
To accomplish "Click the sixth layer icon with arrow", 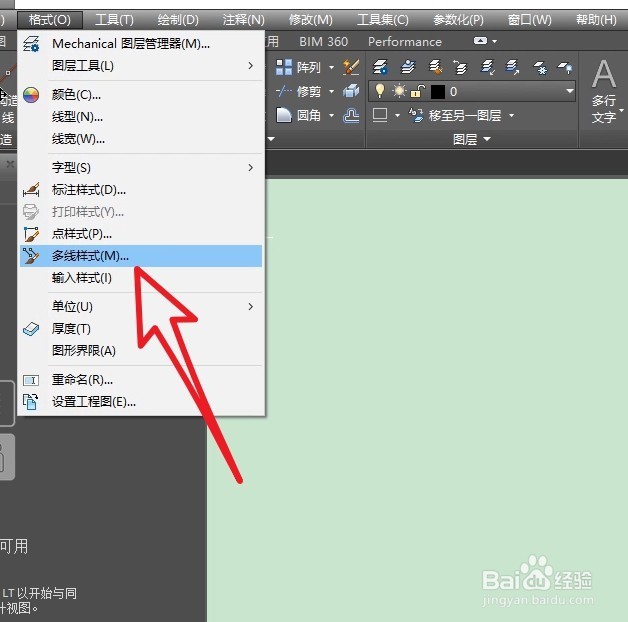I will click(x=512, y=67).
